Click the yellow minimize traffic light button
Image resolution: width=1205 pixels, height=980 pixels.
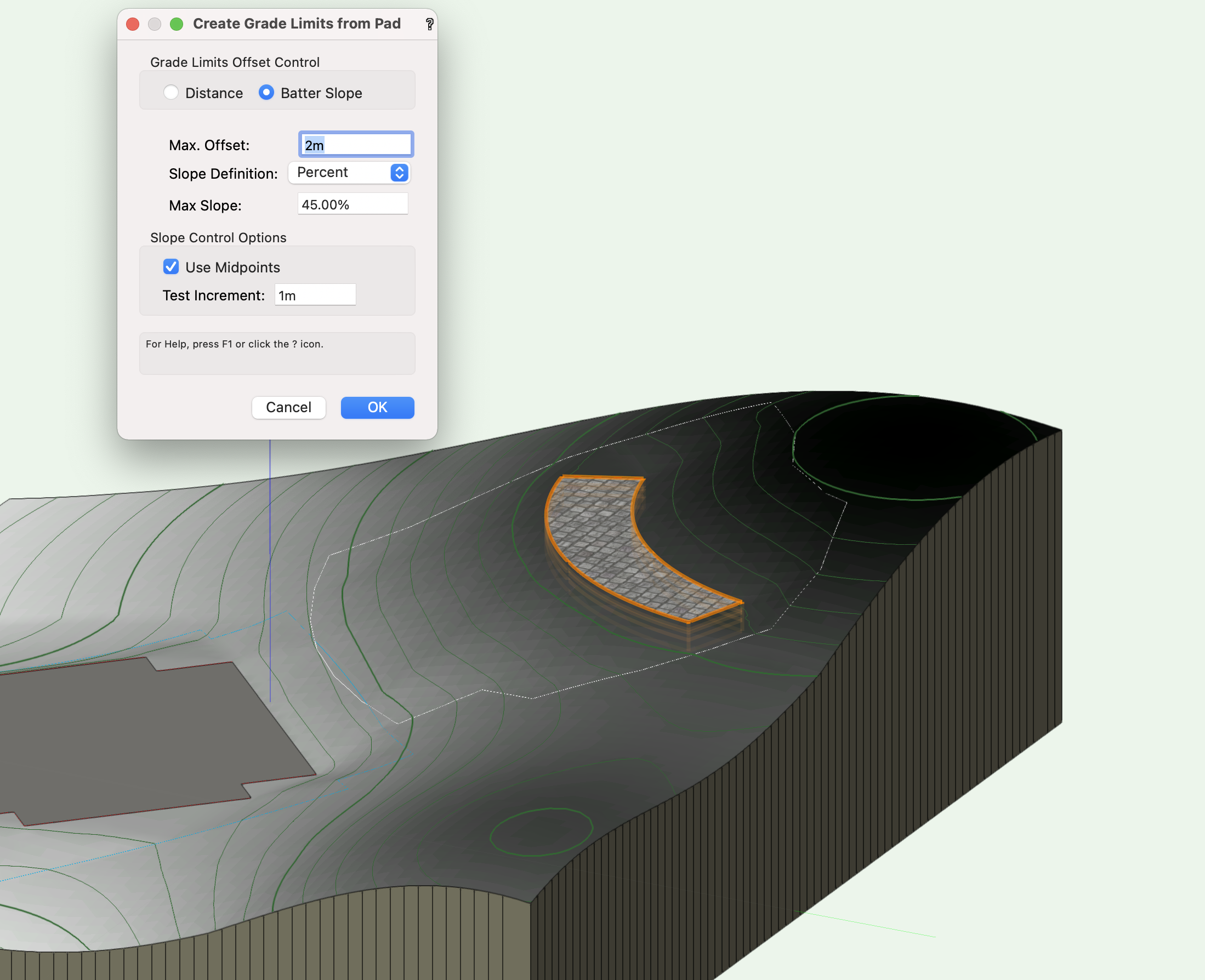pyautogui.click(x=154, y=24)
